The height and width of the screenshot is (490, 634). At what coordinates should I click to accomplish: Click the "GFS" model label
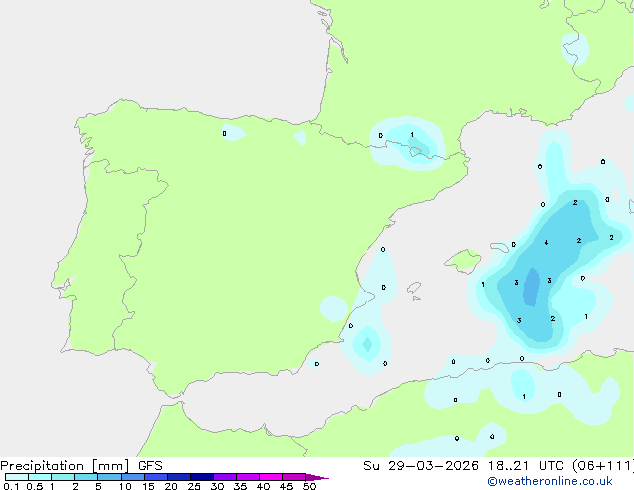click(150, 466)
